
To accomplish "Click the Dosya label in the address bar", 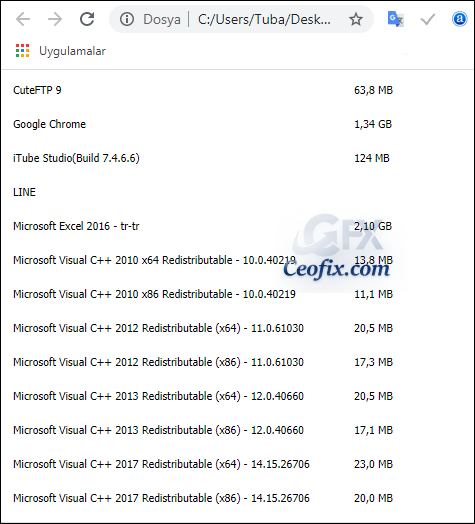I will tap(162, 19).
